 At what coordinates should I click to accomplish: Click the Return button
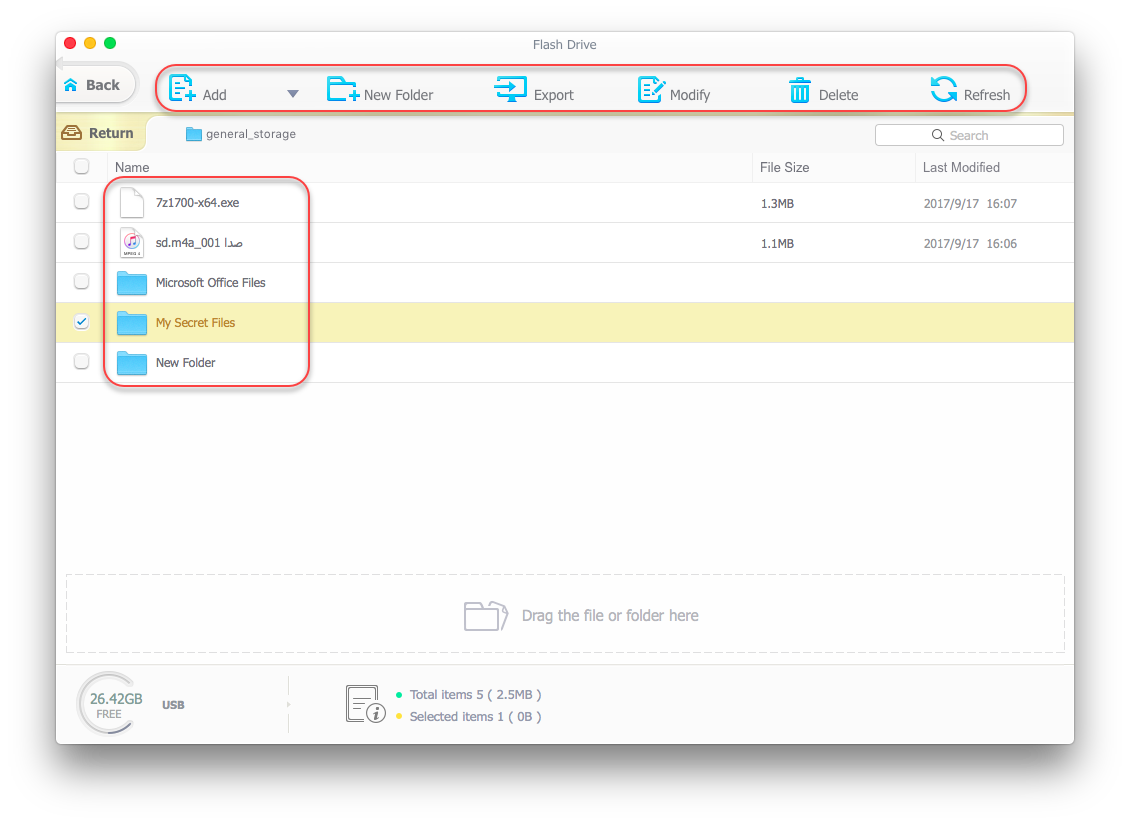[100, 133]
